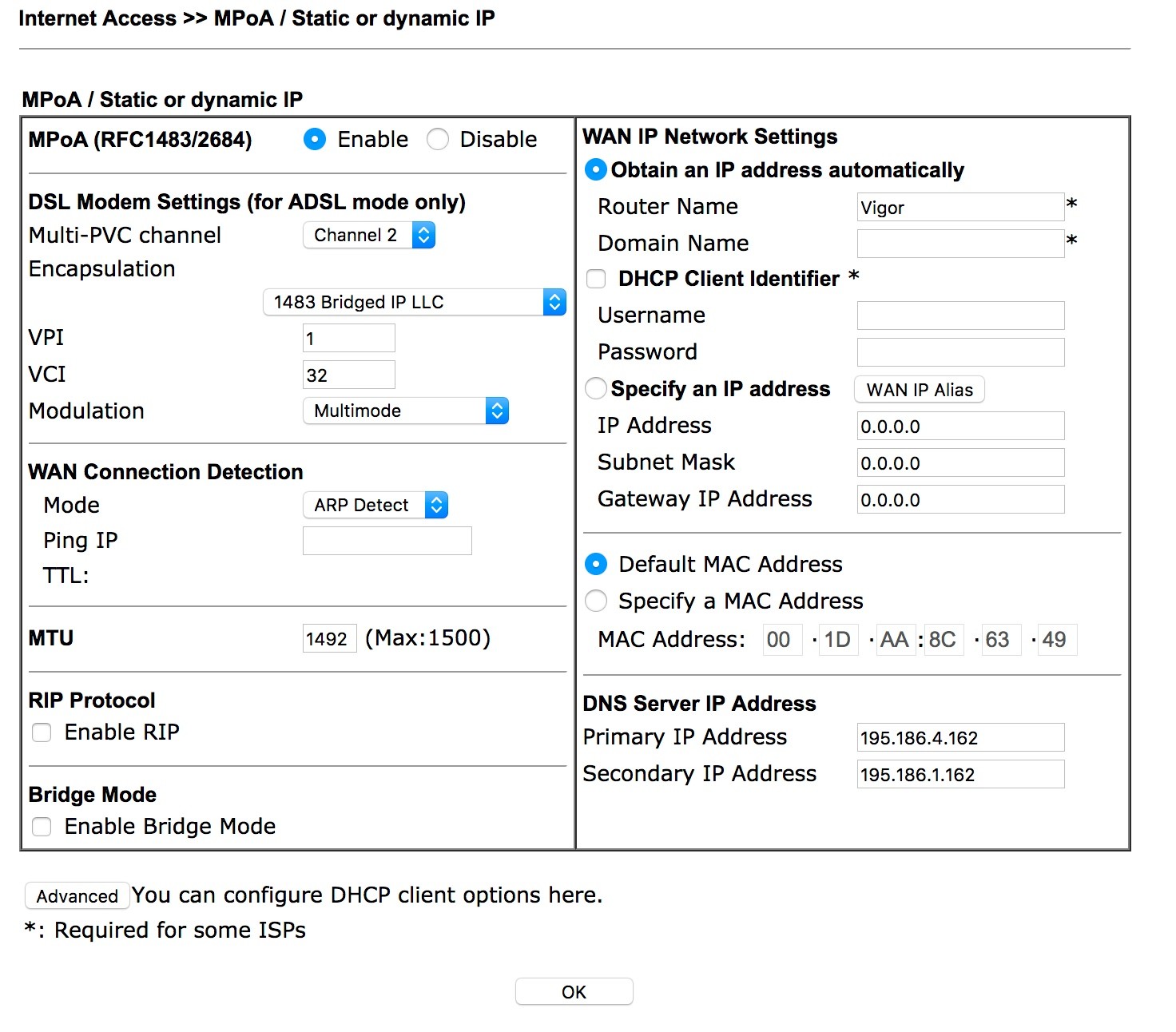1176x1032 pixels.
Task: Select the MPoA Disable radio button
Action: pyautogui.click(x=438, y=140)
